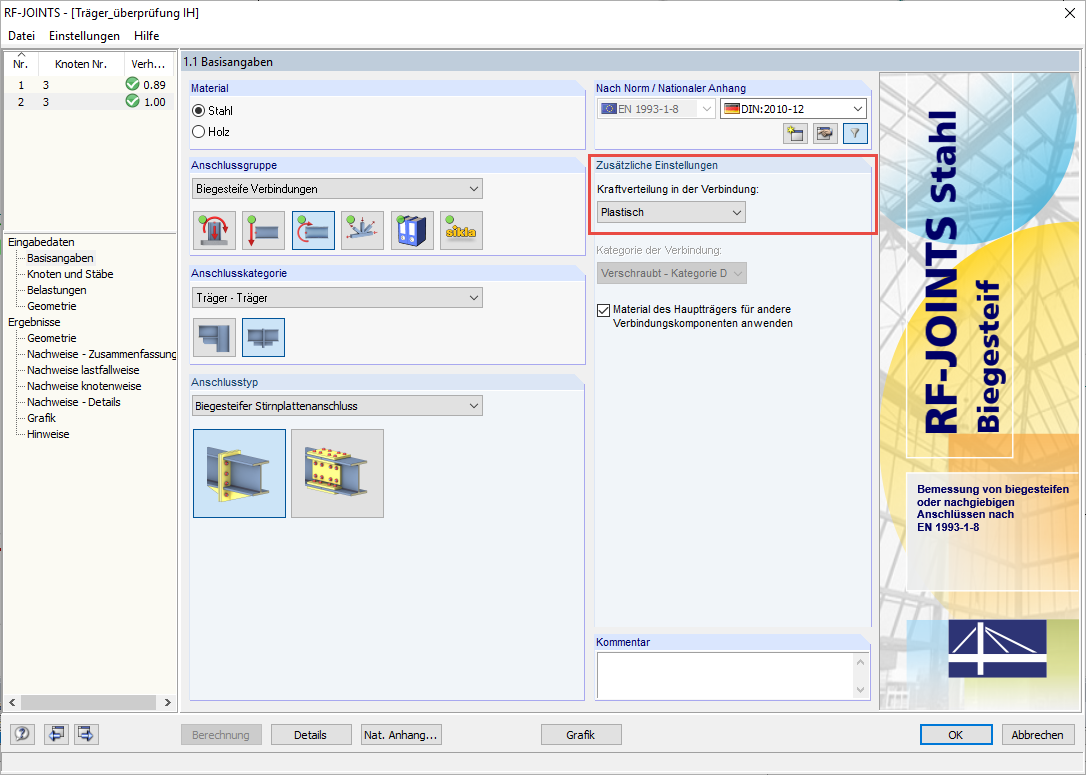Select Stahl material radio button
Screen dimensions: 1086x775
point(199,111)
